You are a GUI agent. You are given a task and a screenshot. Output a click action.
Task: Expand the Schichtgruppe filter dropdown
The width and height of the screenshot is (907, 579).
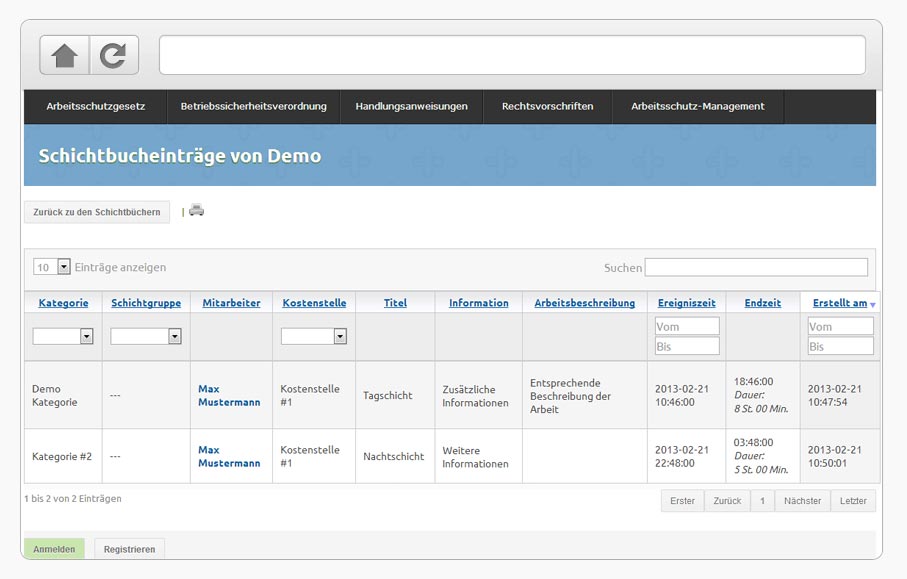pyautogui.click(x=146, y=336)
